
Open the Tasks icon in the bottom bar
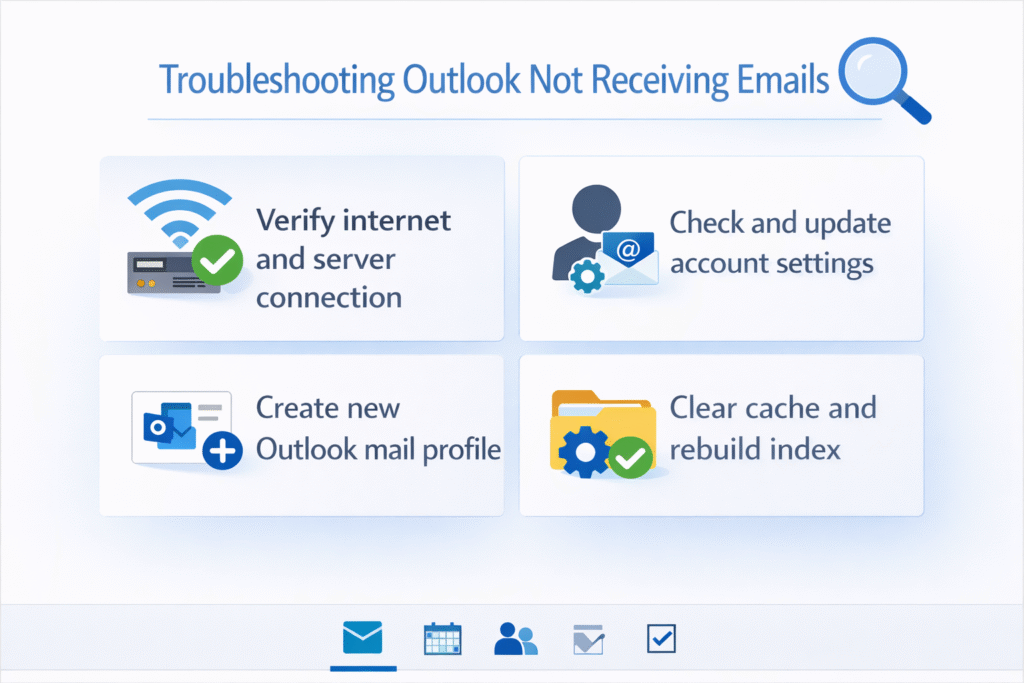pos(588,637)
